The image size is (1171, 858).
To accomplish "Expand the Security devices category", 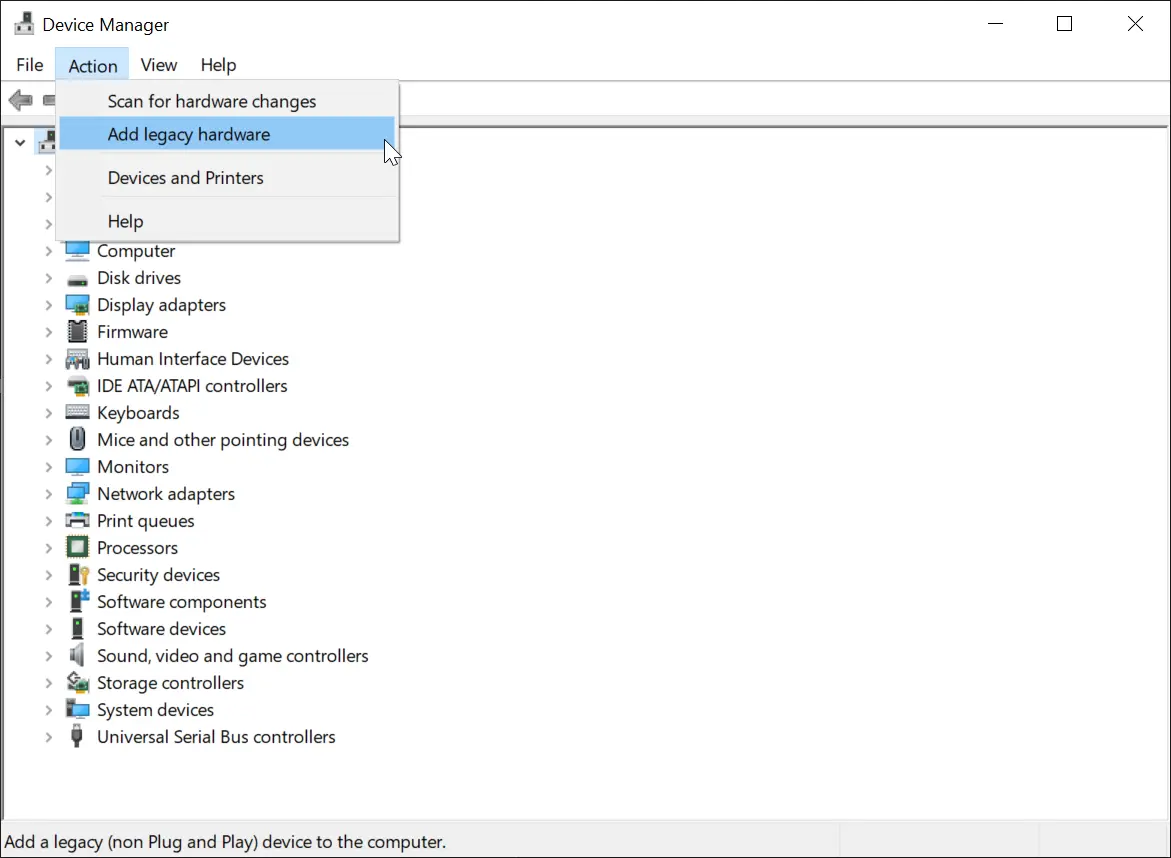I will coord(49,575).
